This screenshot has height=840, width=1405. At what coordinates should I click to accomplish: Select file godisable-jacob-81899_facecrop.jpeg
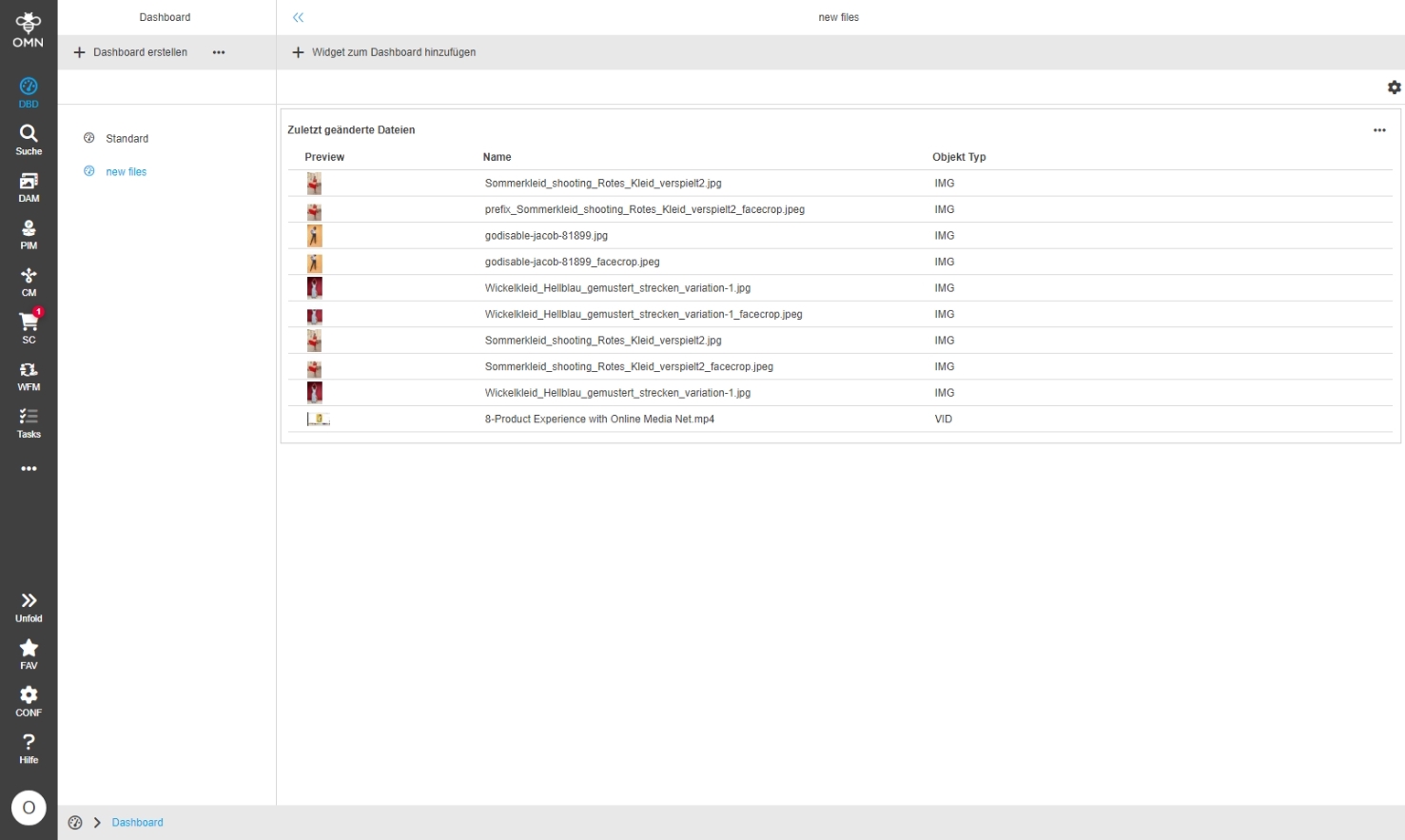click(572, 262)
